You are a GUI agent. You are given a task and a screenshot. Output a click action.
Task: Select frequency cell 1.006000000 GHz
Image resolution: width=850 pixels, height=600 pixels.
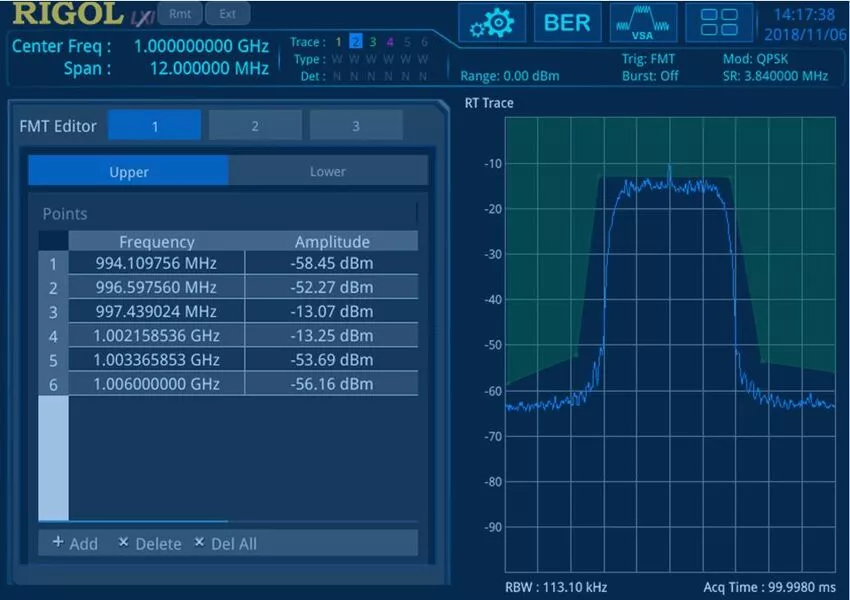pyautogui.click(x=156, y=384)
